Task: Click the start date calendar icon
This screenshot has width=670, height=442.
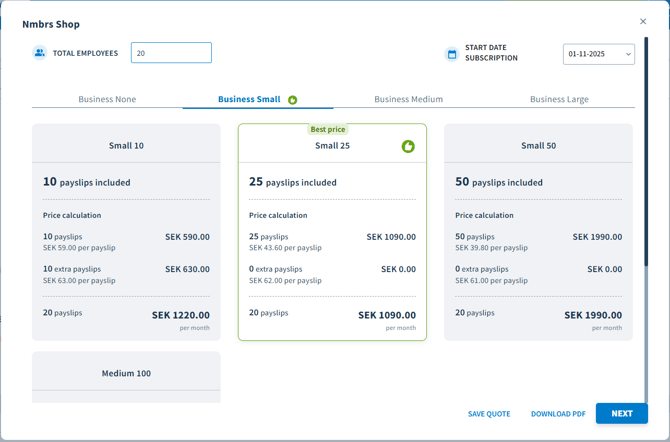Action: [452, 54]
